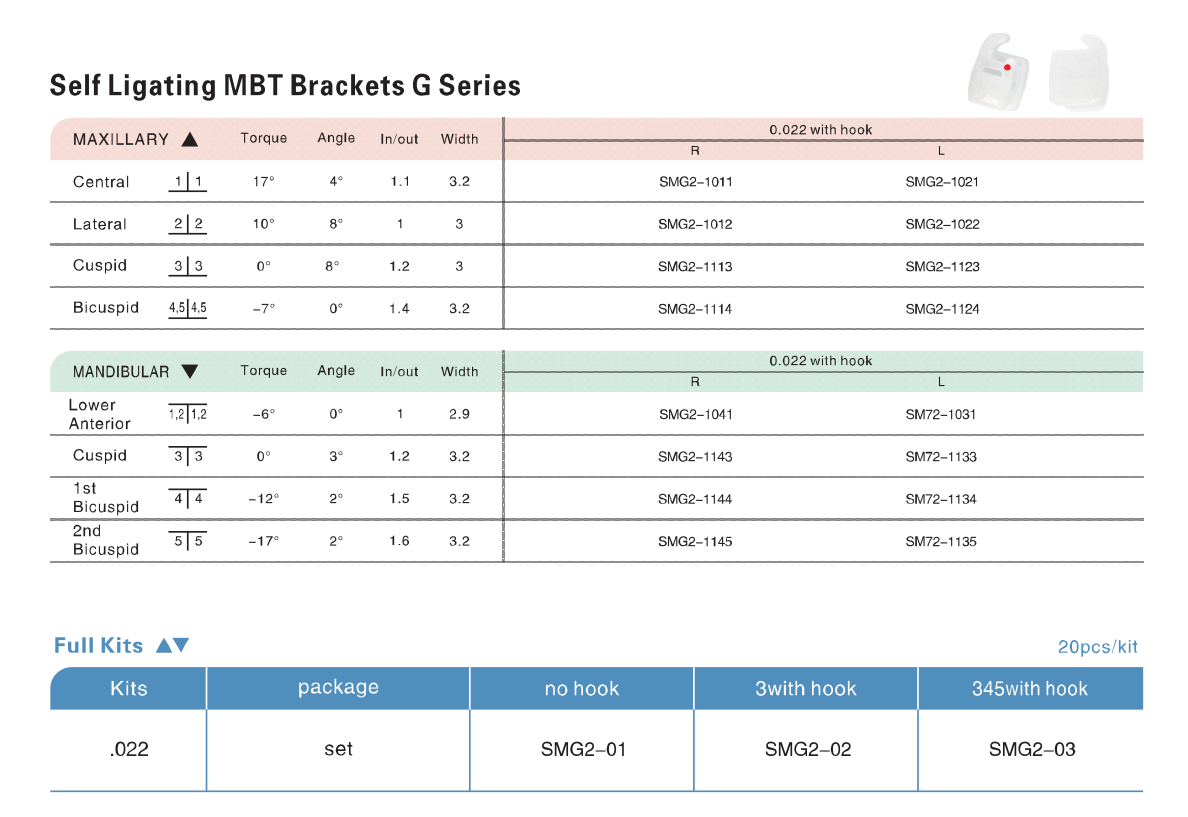Click the MANDIBULAR down-triangle icon
This screenshot has width=1188, height=817.
tap(190, 371)
